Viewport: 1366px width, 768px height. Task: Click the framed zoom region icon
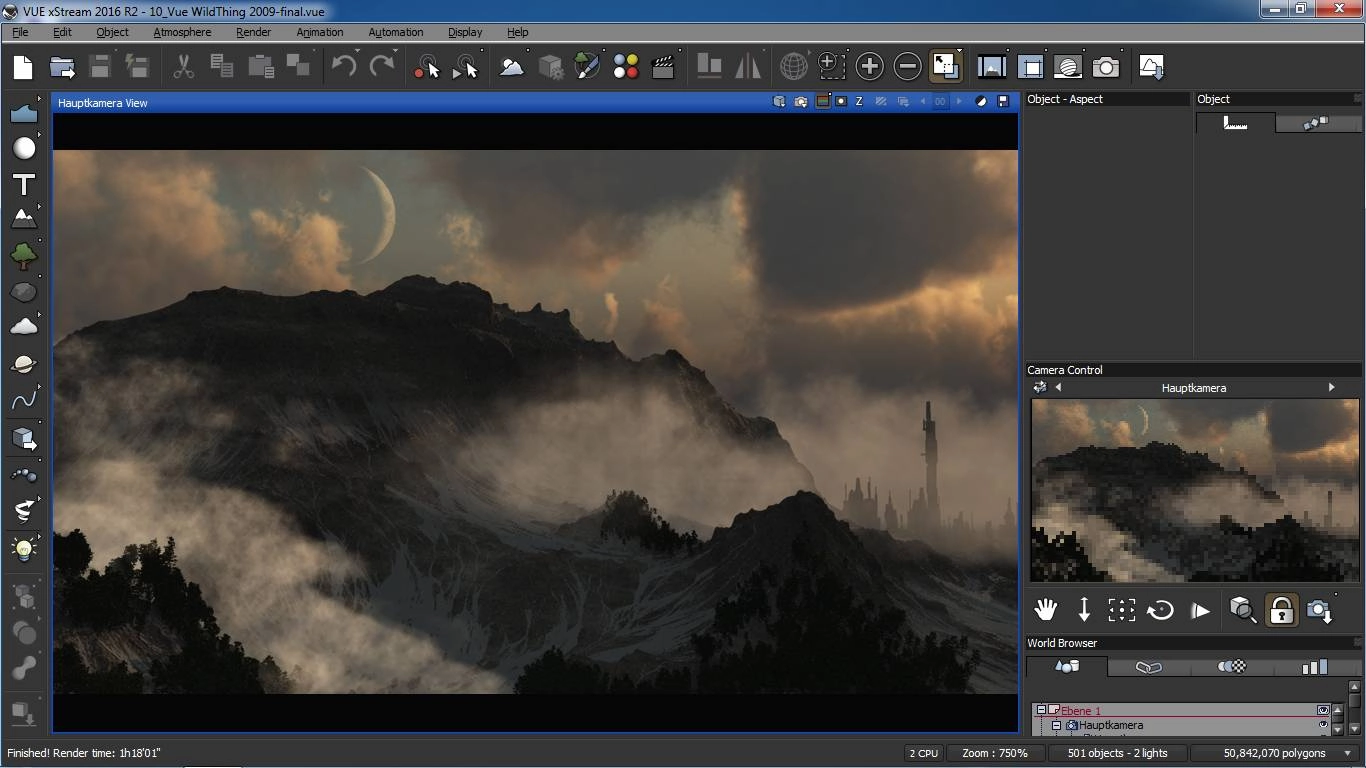click(x=831, y=67)
